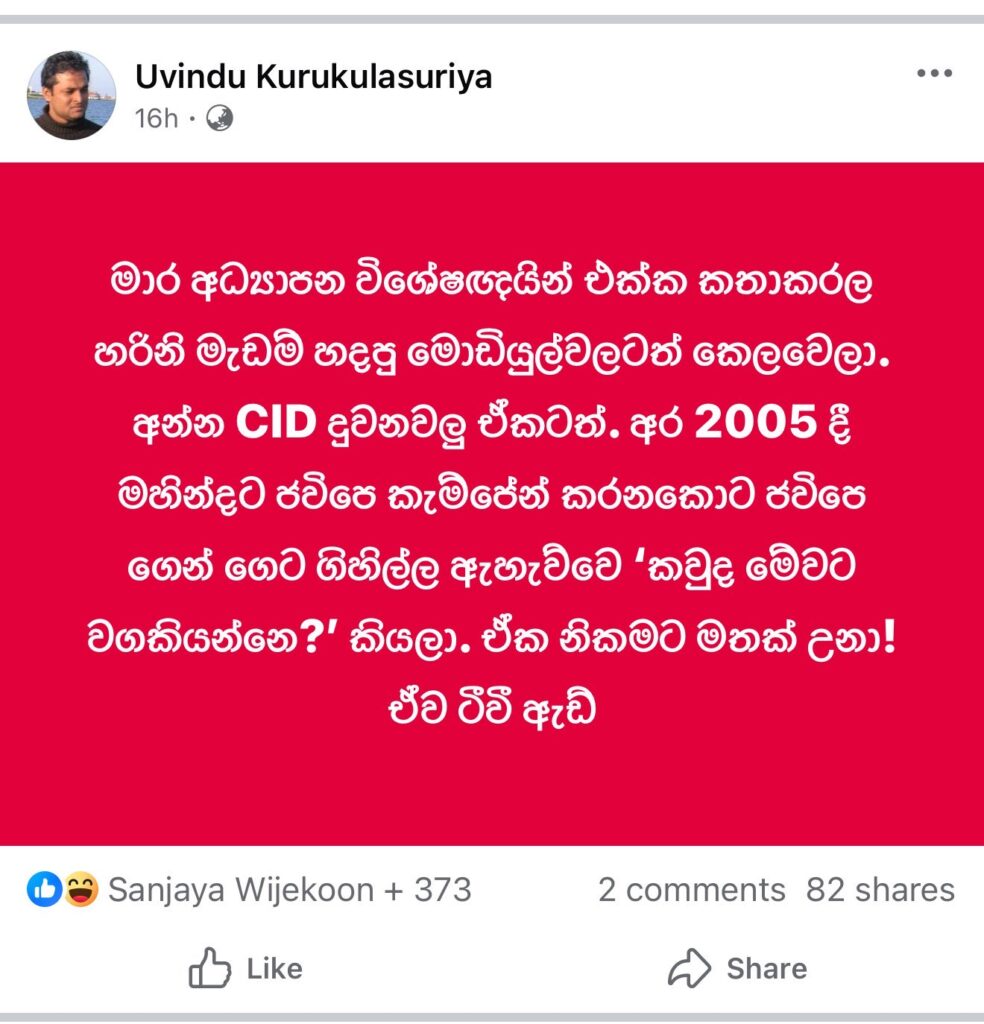Screen dimensions: 984x1024
Task: Click the bold 2005 number in post
Action: point(756,422)
